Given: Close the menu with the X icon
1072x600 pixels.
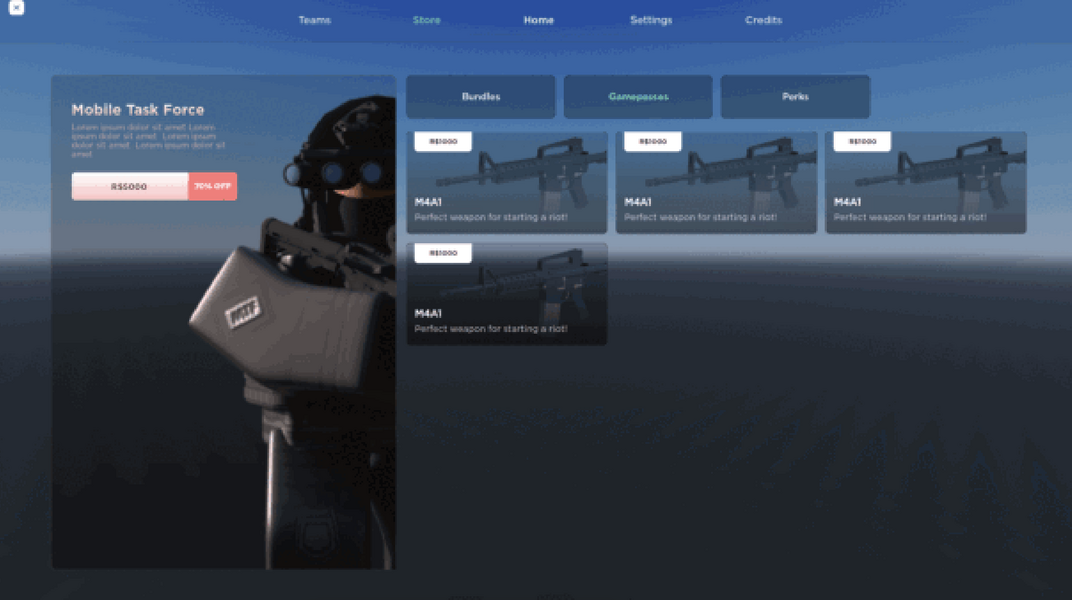Looking at the screenshot, I should tap(16, 8).
